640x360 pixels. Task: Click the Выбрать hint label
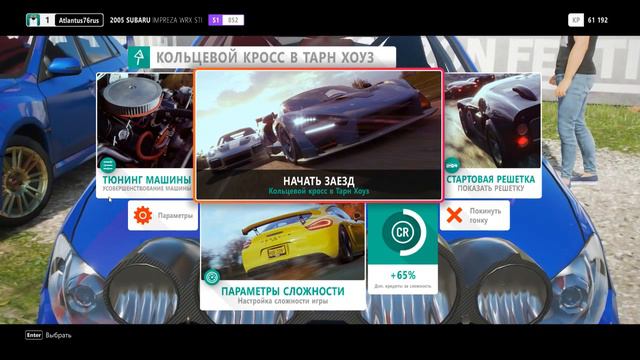[58, 335]
